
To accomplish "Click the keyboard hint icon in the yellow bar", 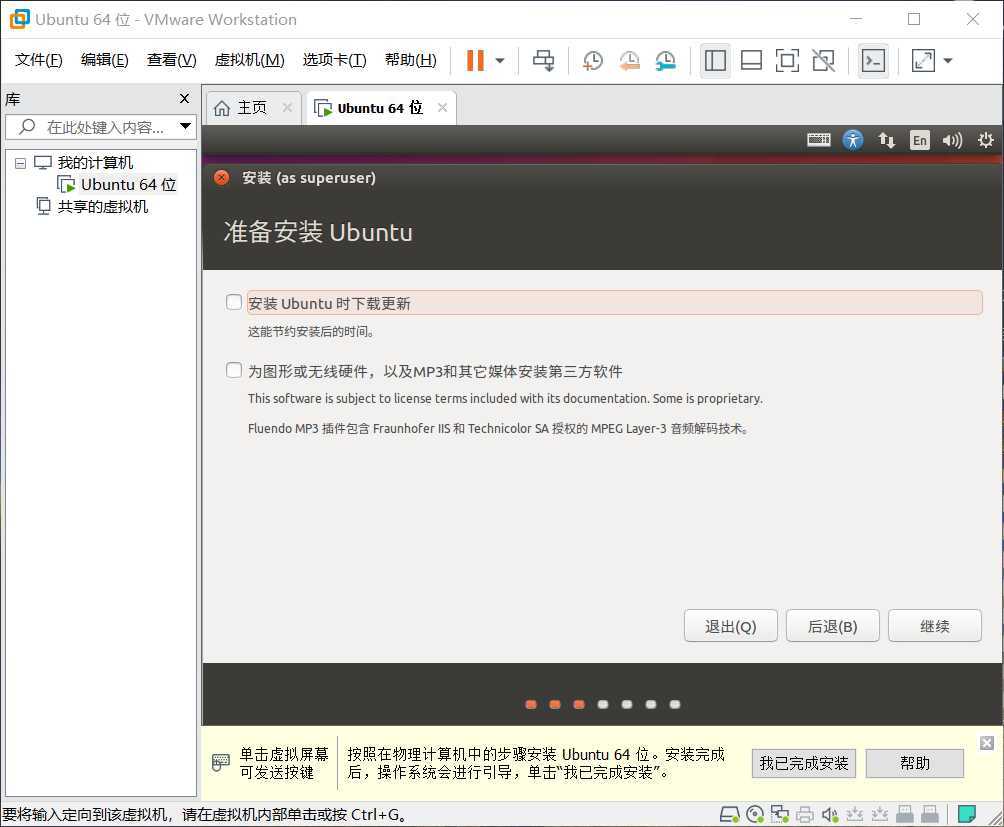I will point(220,762).
